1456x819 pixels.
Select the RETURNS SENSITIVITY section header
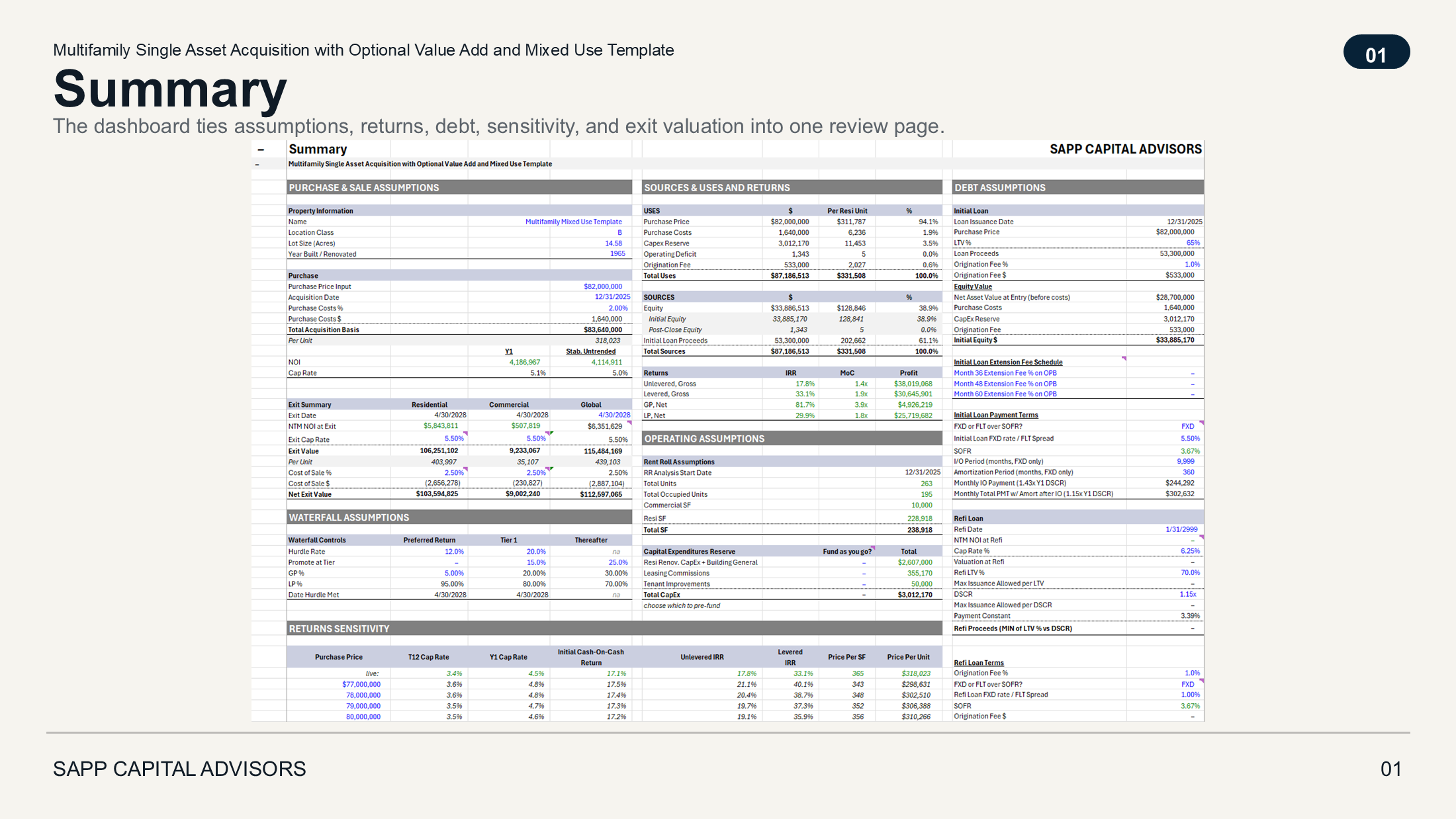(x=614, y=628)
